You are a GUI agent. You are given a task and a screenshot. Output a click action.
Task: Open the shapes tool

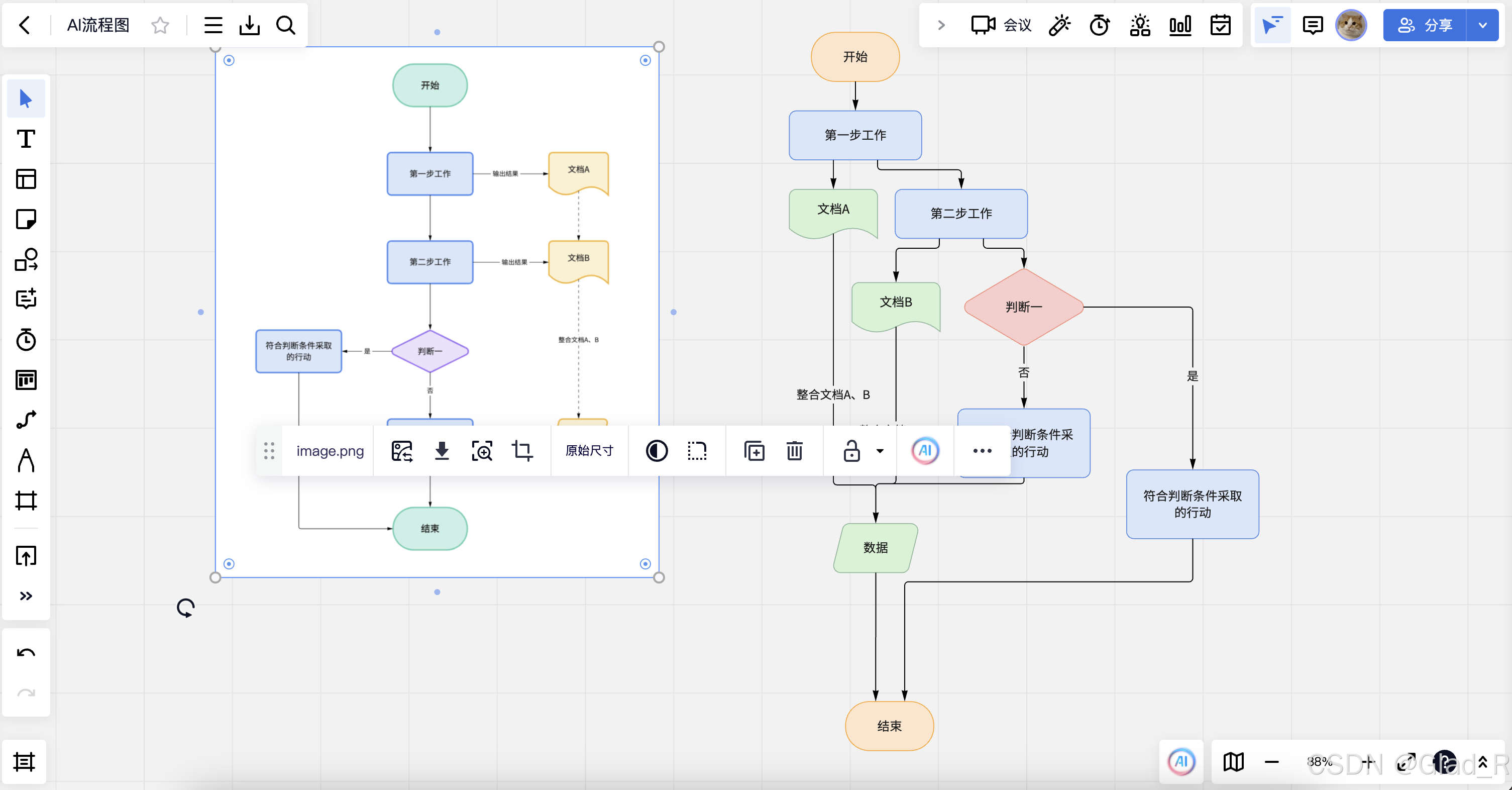(26, 260)
